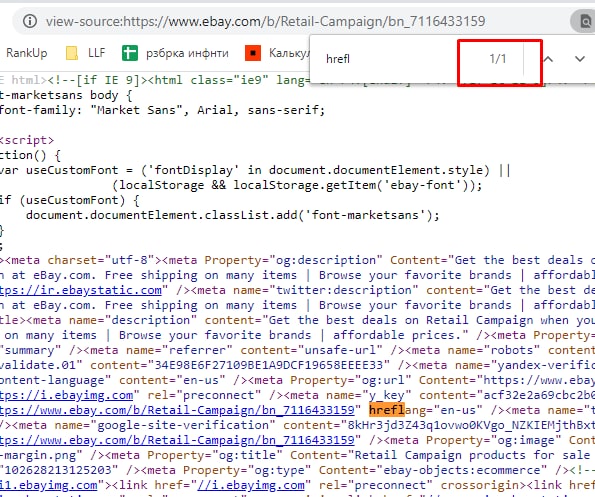Open Retail-Campaign link before hreflang attribute
Screen dimensions: 595x497
177,410
